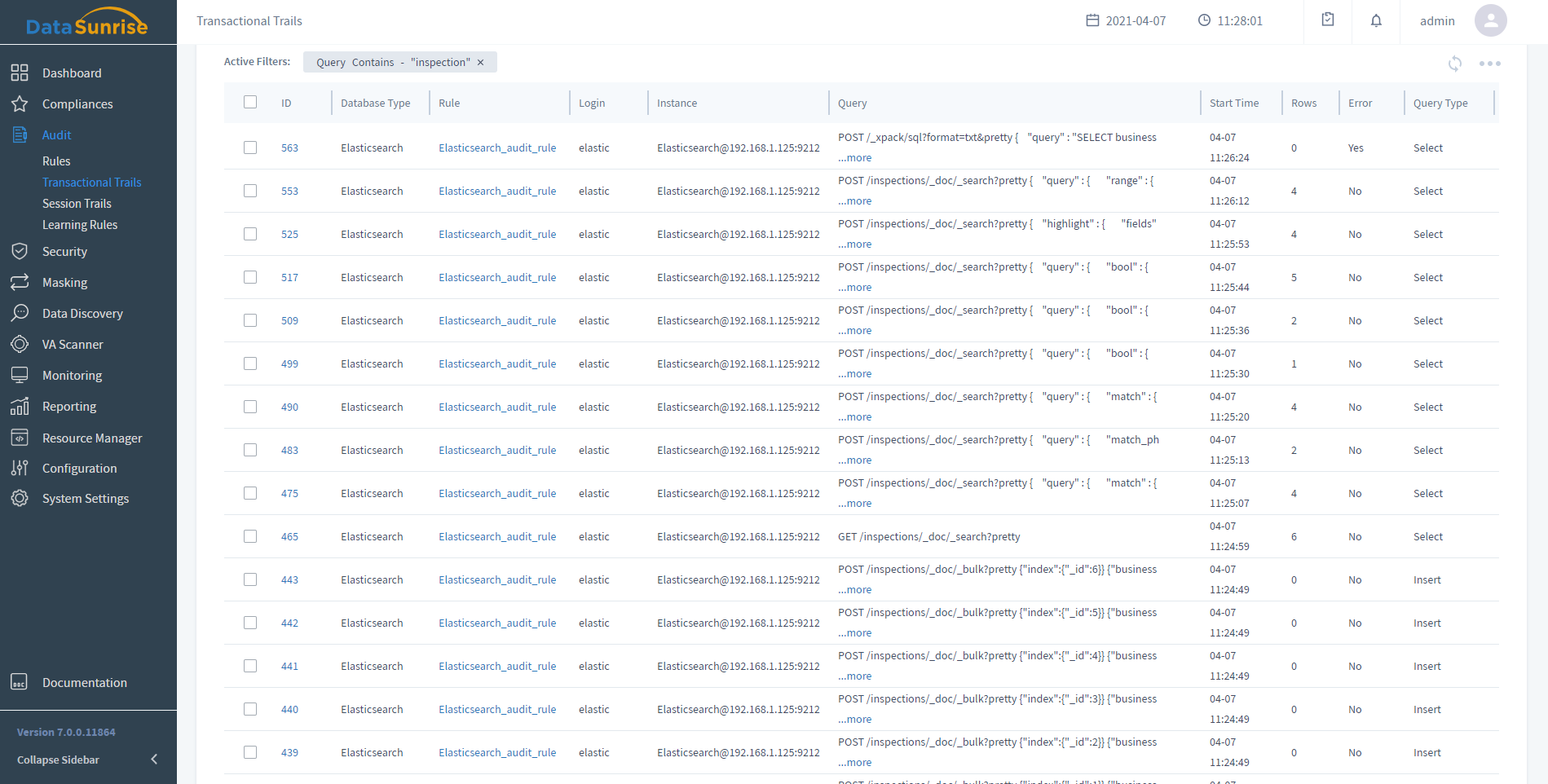Remove the "inspection" query filter
This screenshot has height=784, width=1548.
tap(481, 63)
